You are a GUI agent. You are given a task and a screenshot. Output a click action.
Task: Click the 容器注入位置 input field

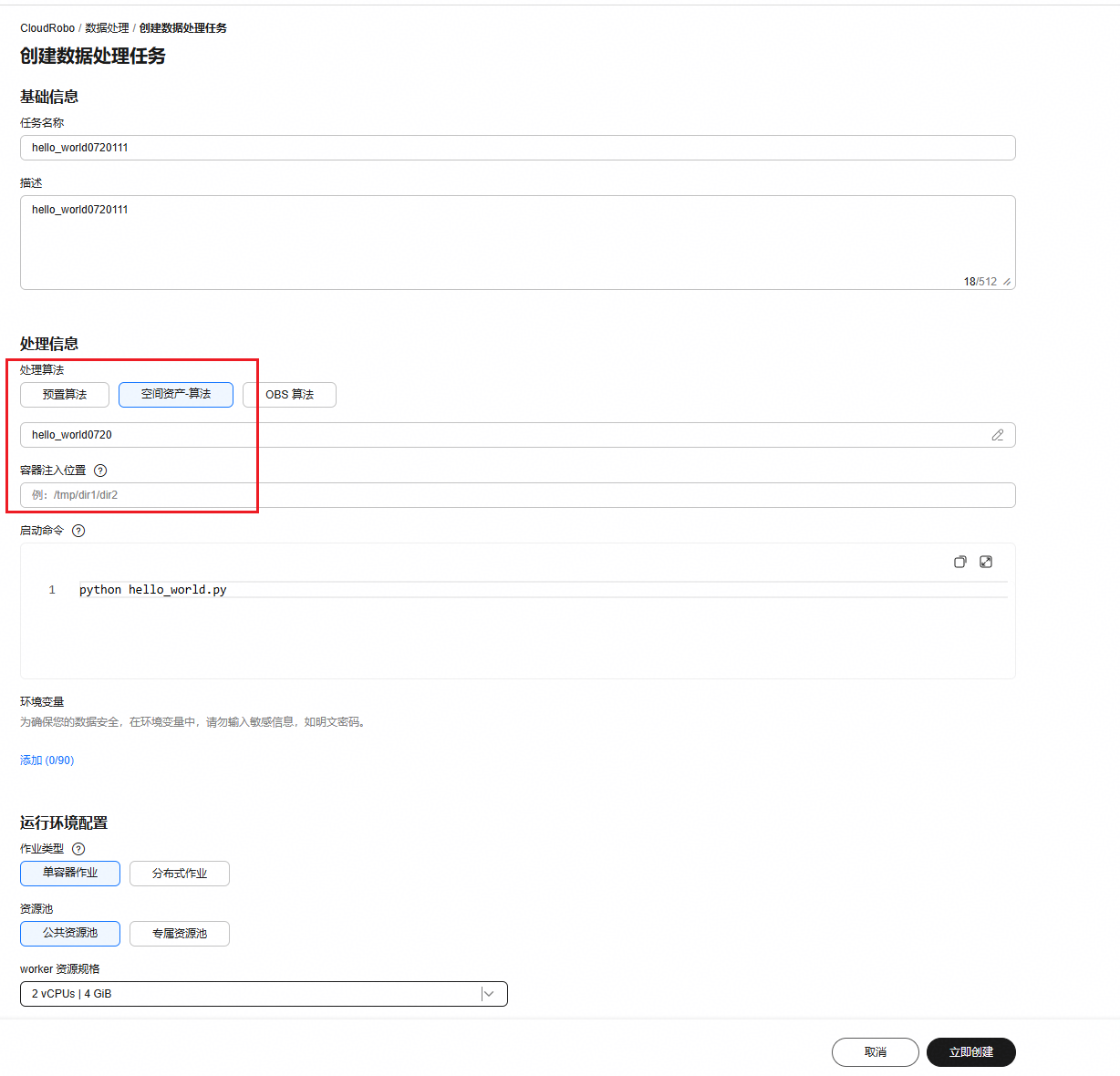518,495
